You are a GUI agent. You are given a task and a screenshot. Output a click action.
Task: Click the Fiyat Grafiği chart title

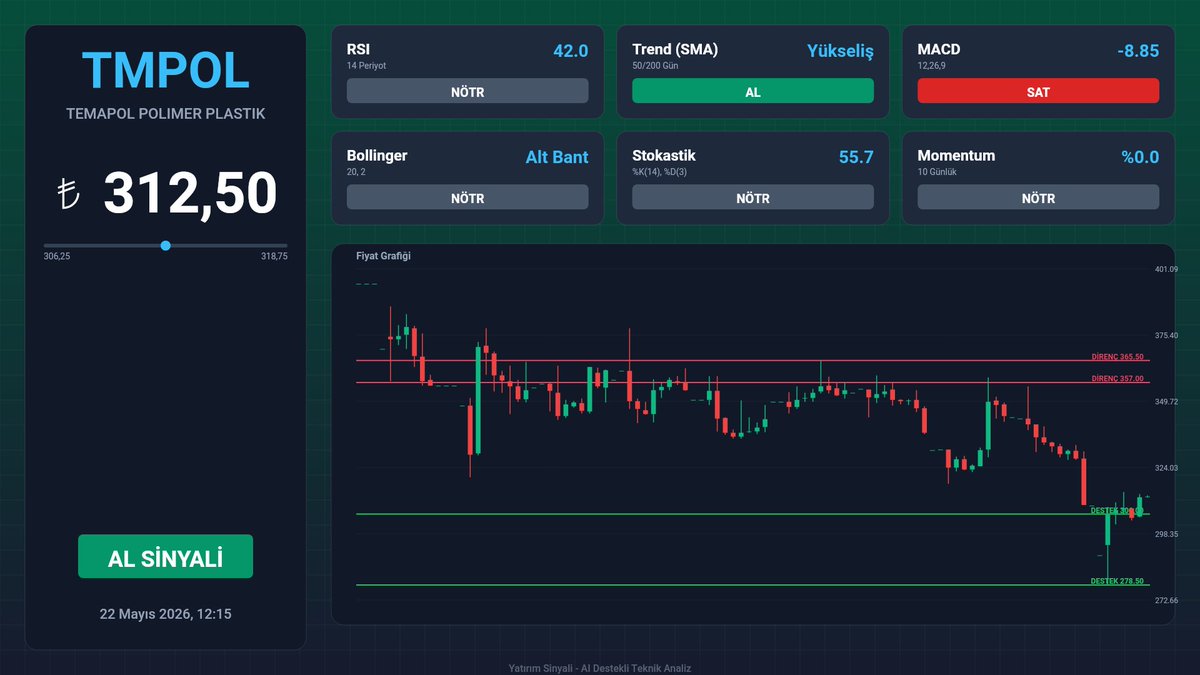point(383,256)
